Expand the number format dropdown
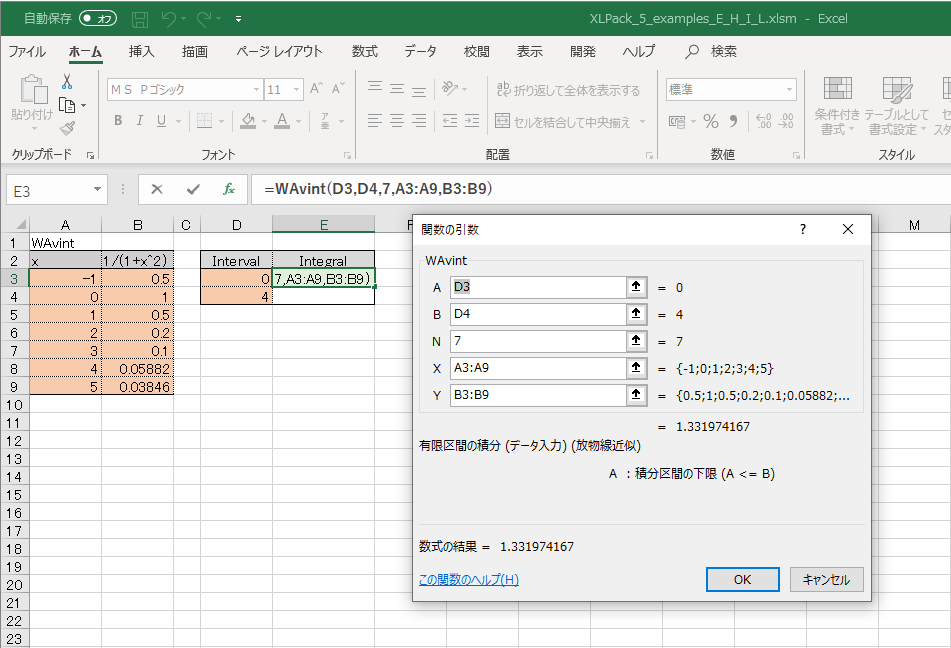The image size is (951, 648). click(790, 90)
